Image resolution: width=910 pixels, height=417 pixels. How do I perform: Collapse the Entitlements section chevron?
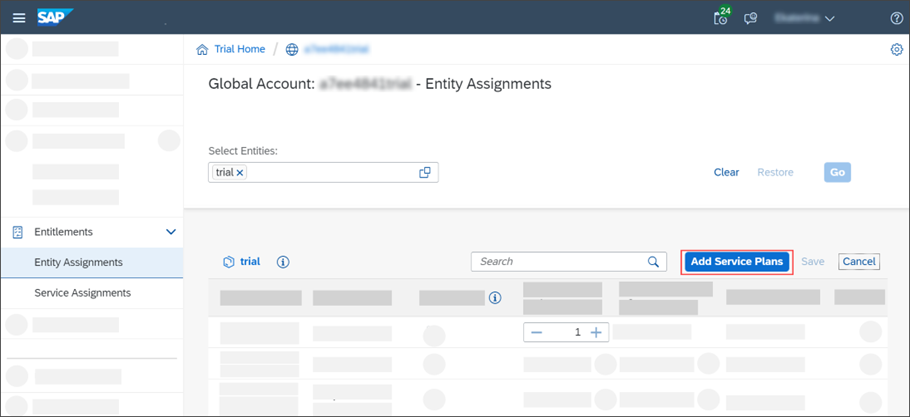tap(171, 232)
